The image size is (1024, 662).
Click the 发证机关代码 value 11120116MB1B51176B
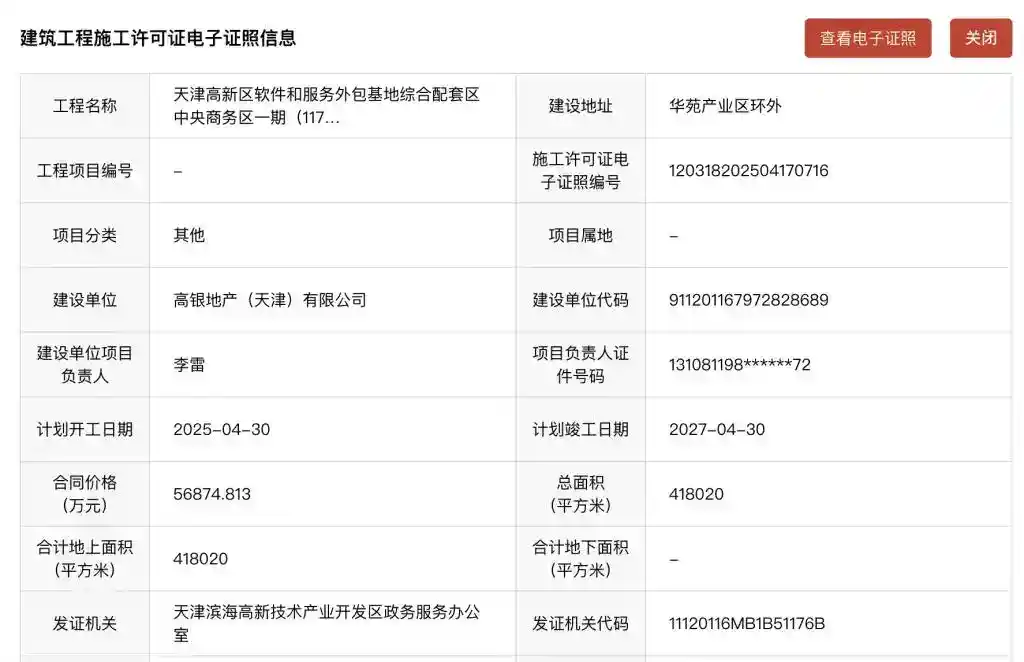point(746,622)
